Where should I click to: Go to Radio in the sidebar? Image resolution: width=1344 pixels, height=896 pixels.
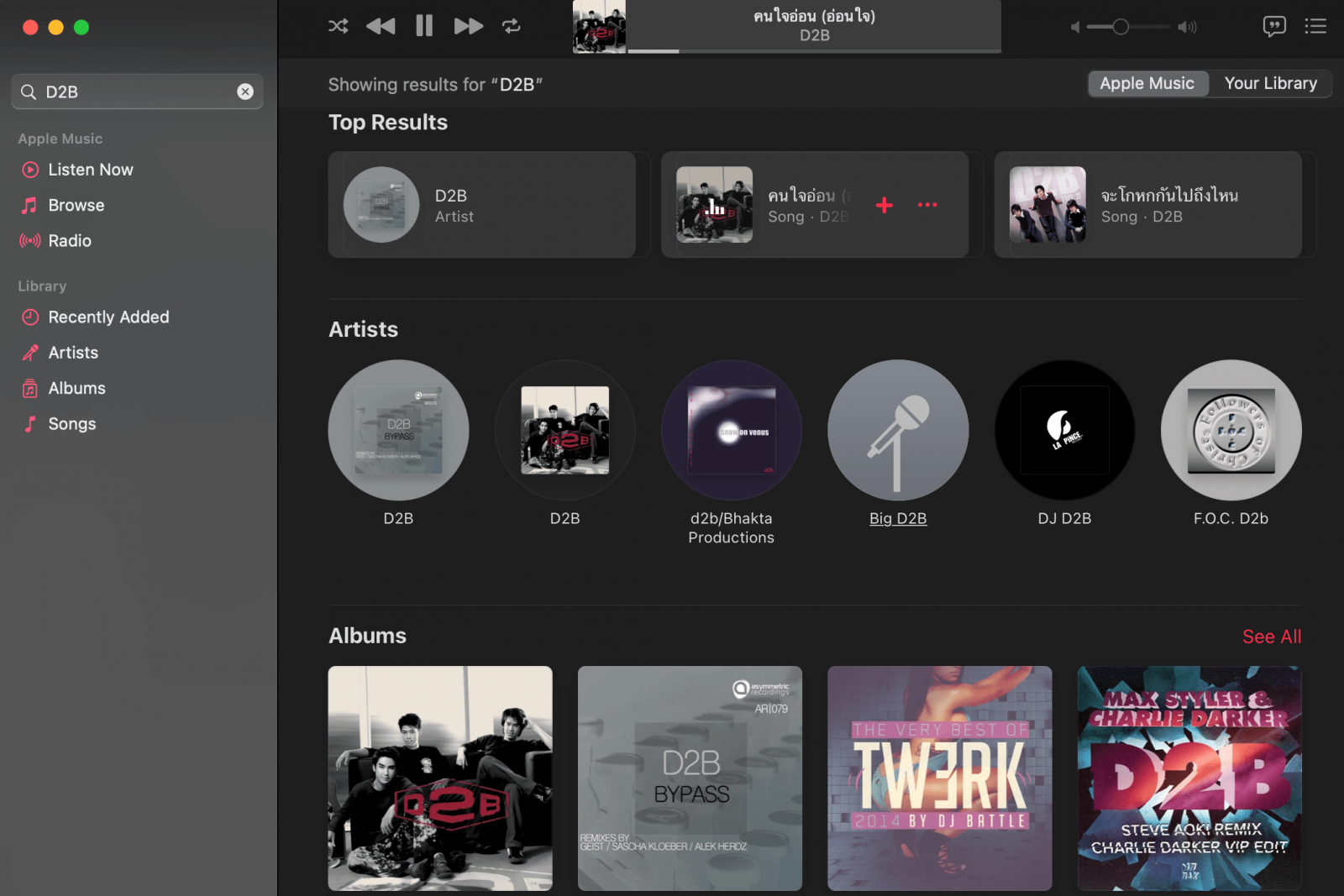pos(70,241)
